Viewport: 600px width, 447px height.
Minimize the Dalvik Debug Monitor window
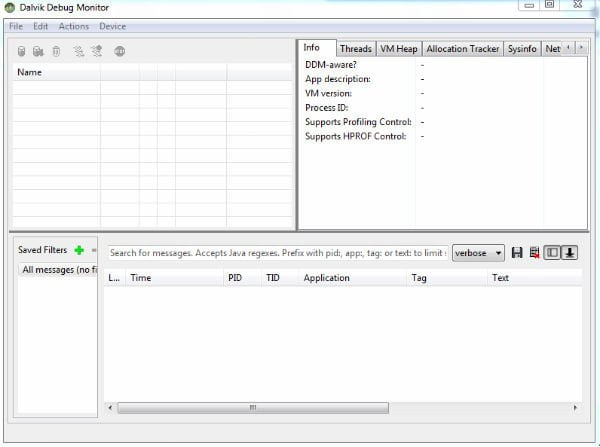(x=529, y=5)
